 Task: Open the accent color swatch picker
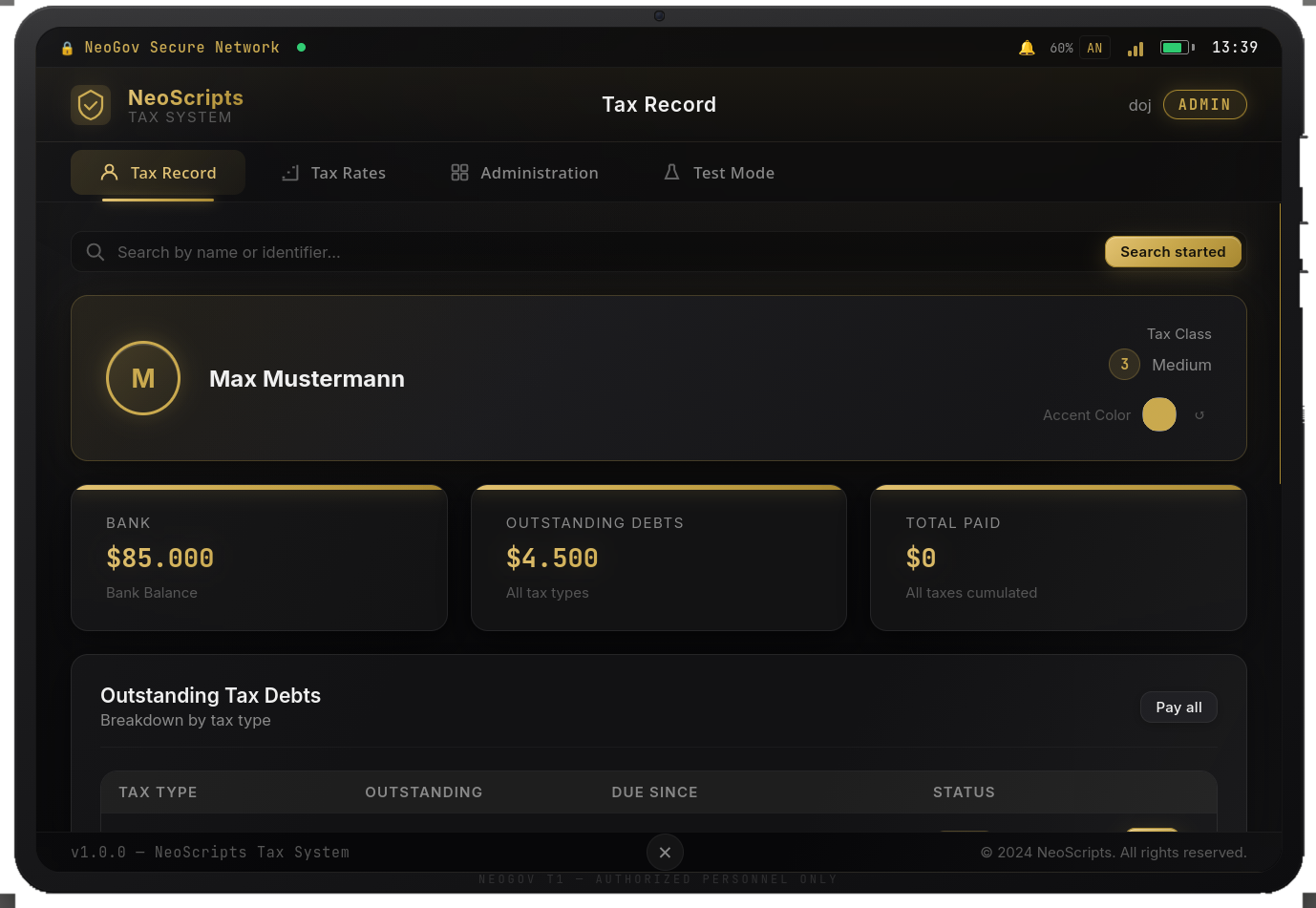pyautogui.click(x=1159, y=414)
